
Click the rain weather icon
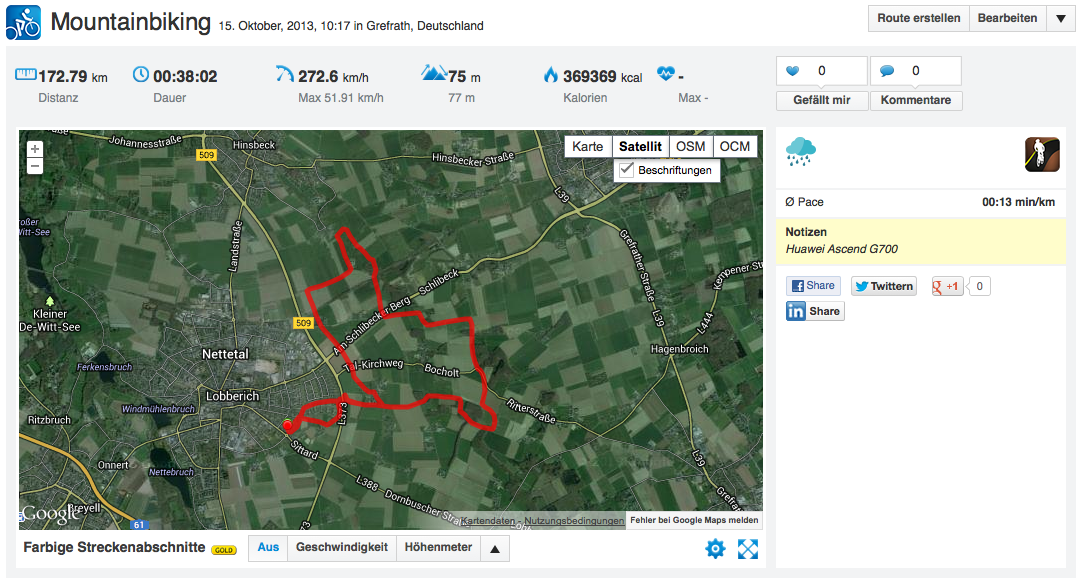pos(800,152)
